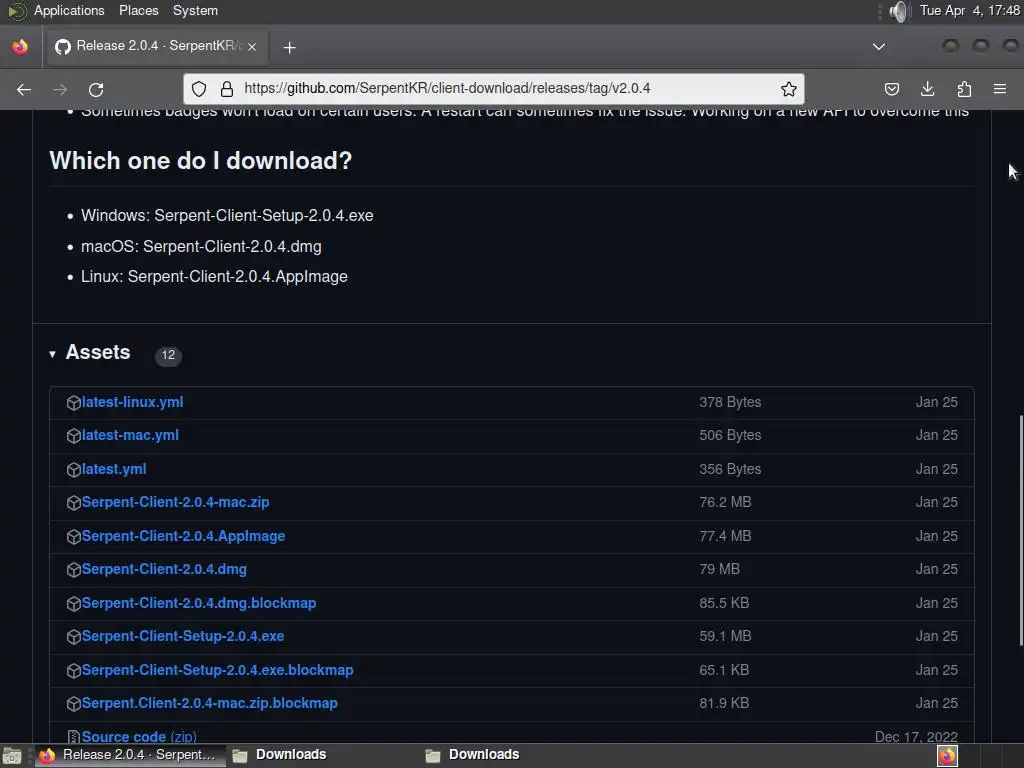
Task: Bookmark this page with the star
Action: tap(789, 89)
